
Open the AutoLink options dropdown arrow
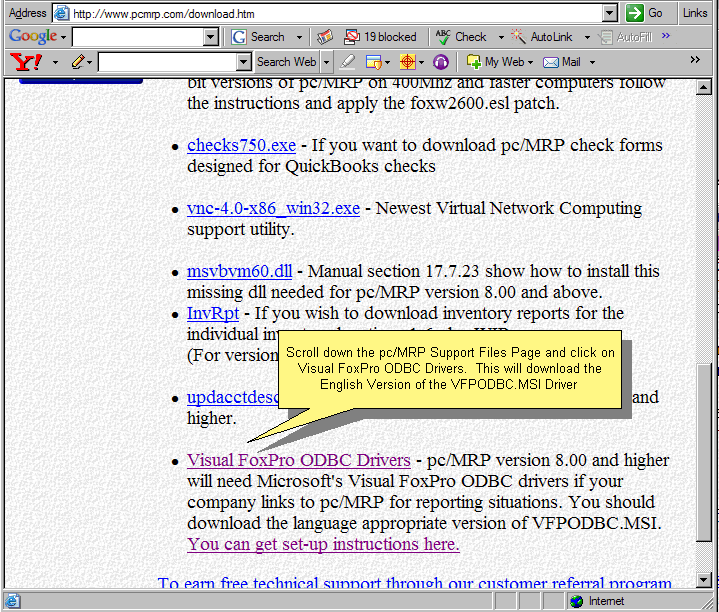click(x=587, y=37)
